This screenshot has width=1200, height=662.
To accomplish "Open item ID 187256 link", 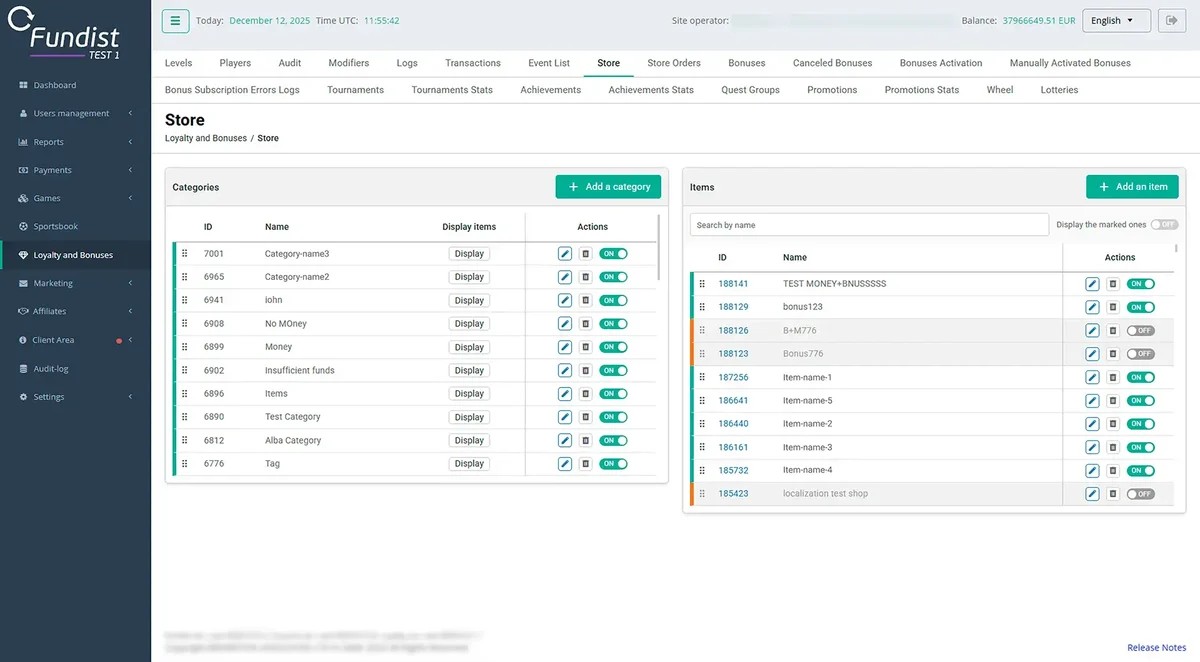I will [733, 377].
